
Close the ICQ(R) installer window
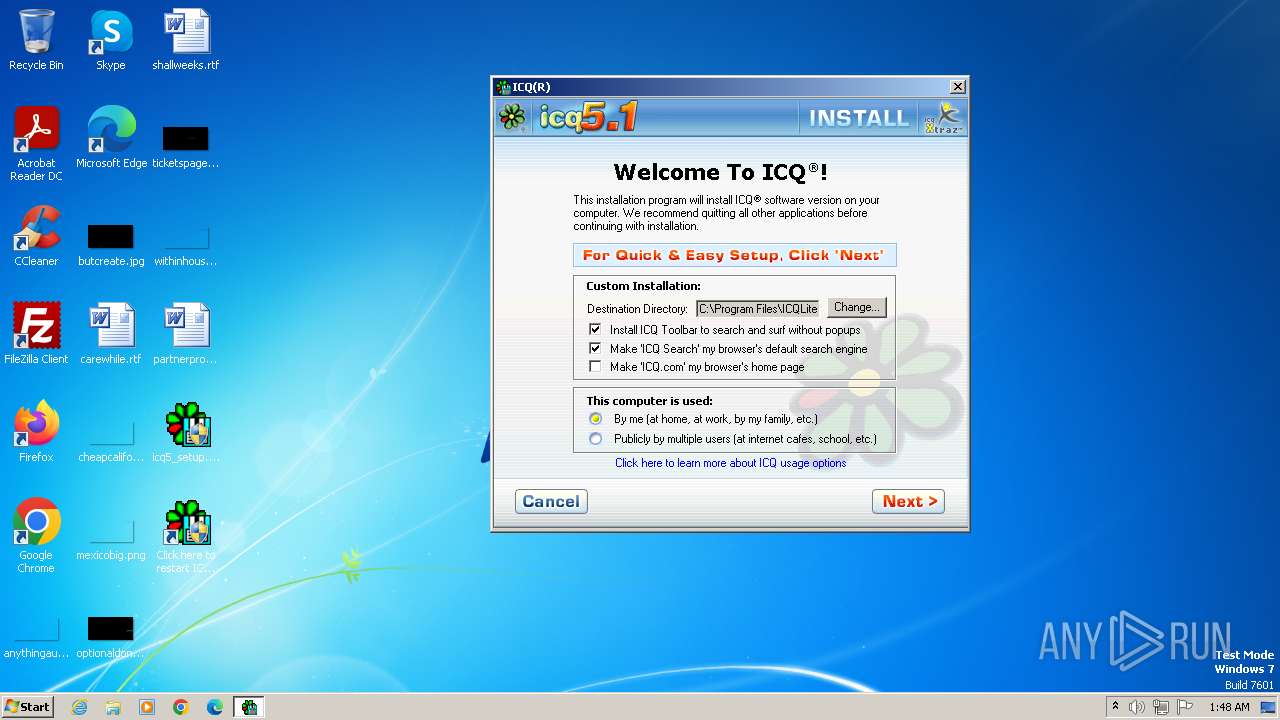tap(957, 87)
